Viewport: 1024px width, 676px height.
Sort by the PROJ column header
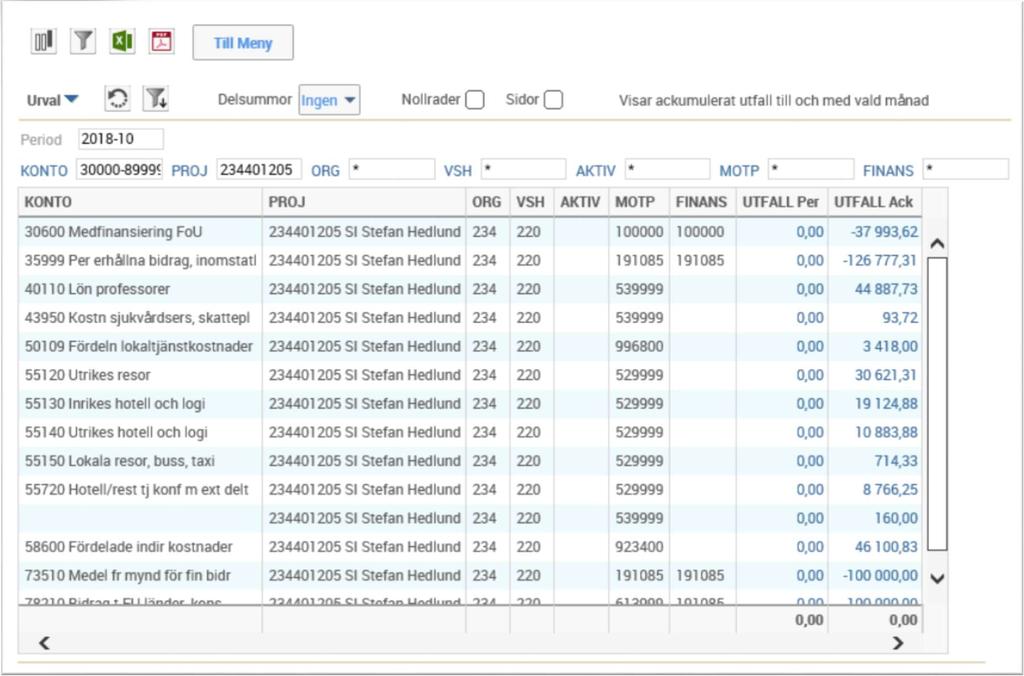coord(364,202)
